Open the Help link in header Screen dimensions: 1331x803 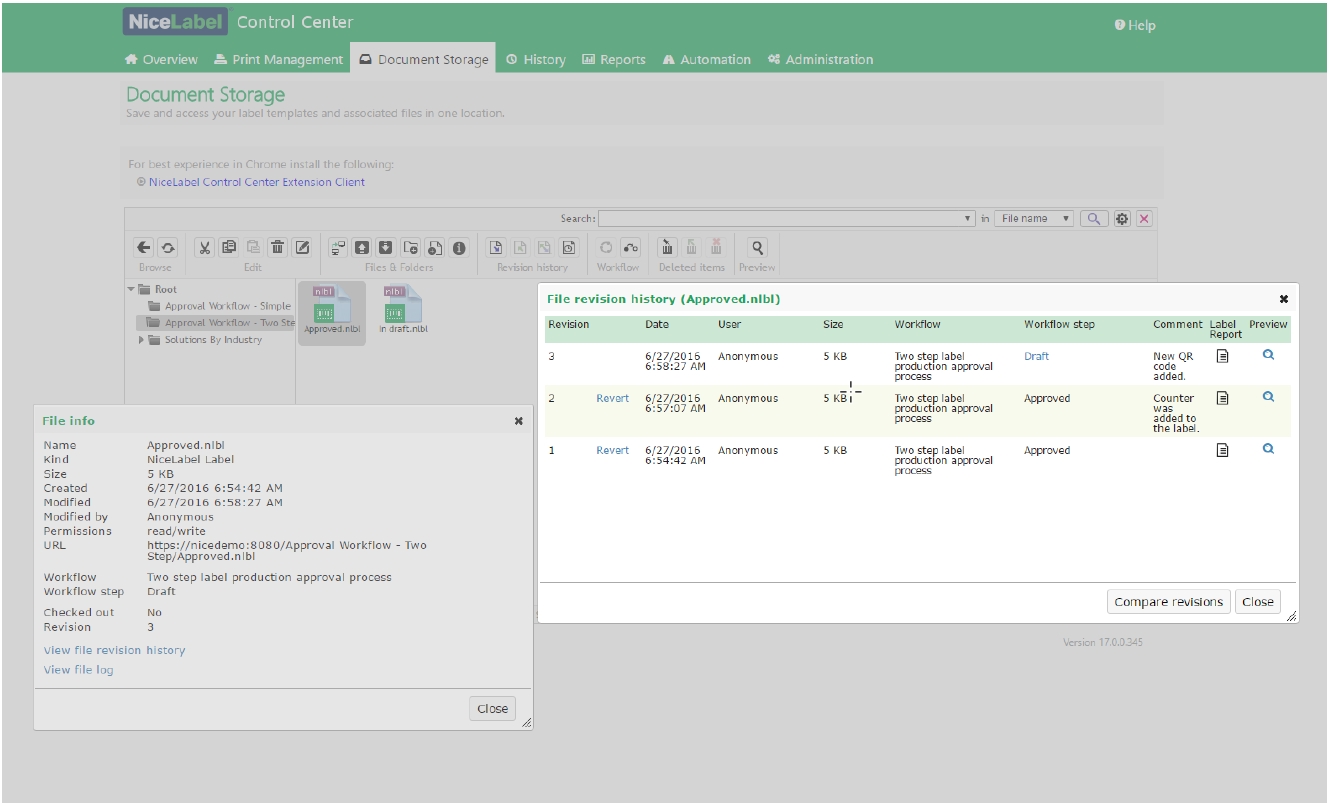[1135, 26]
